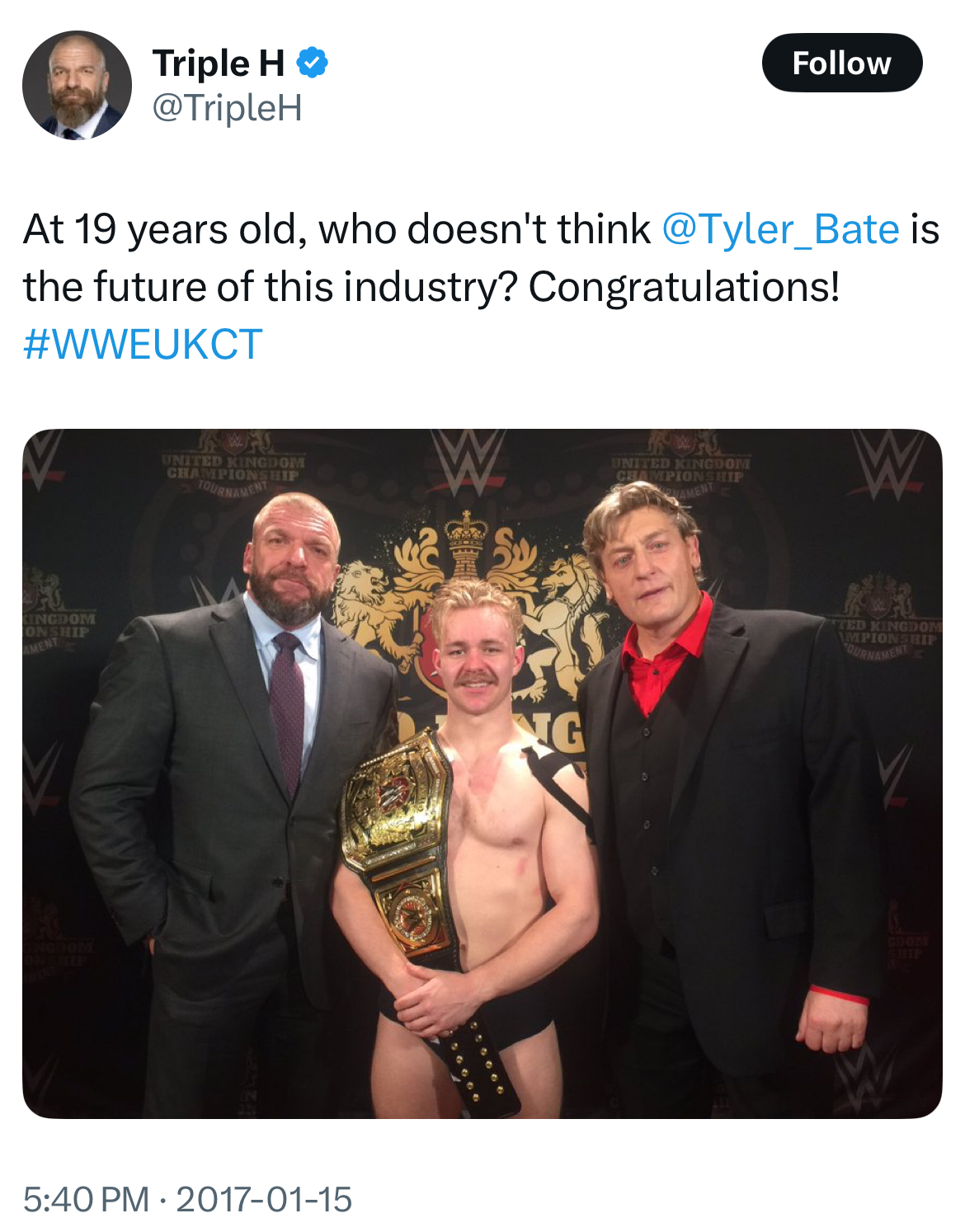This screenshot has height=1232, width=965.
Task: Open the Triple H profile avatar
Action: coord(77,85)
